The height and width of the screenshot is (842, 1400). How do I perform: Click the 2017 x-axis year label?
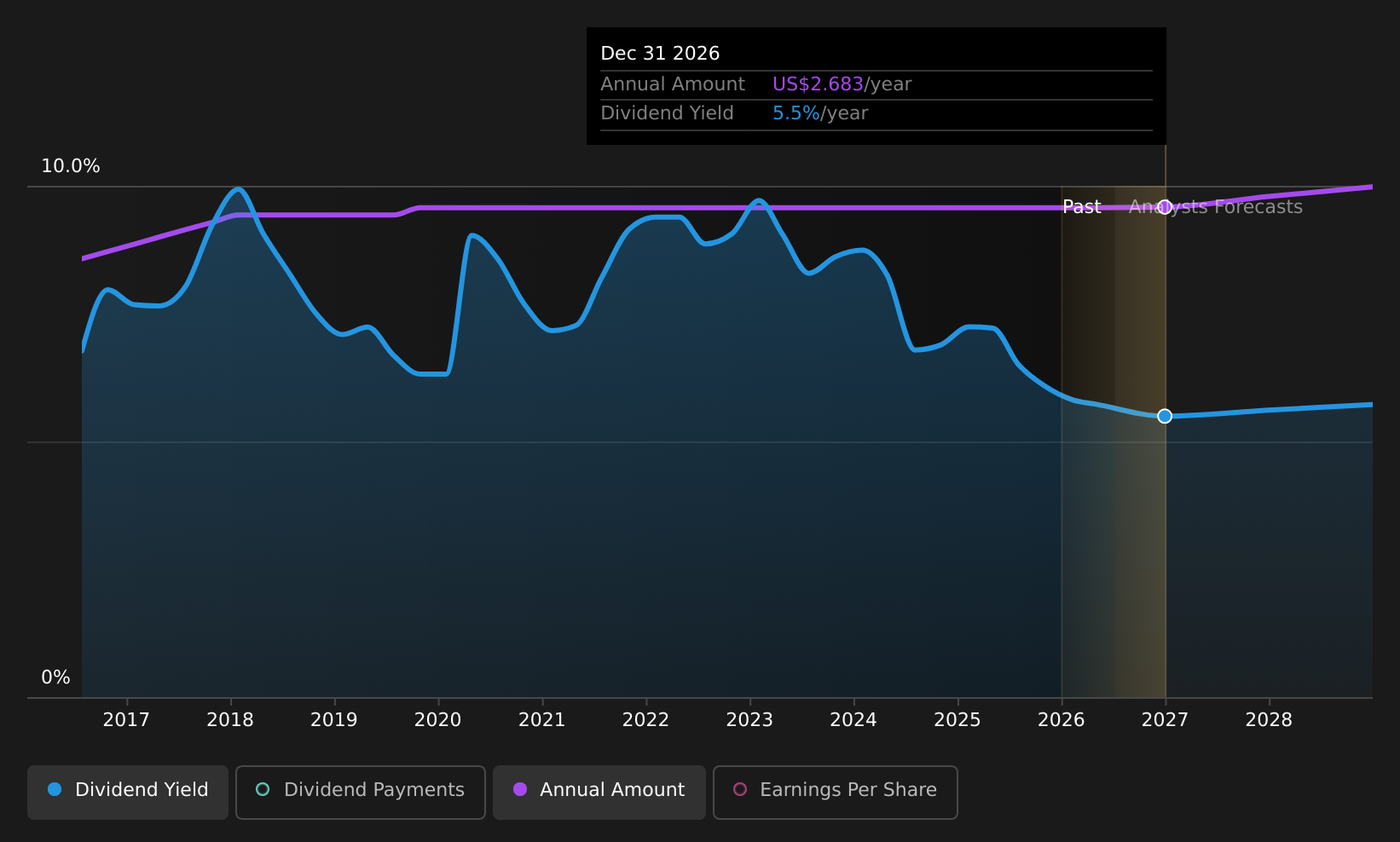(x=126, y=720)
